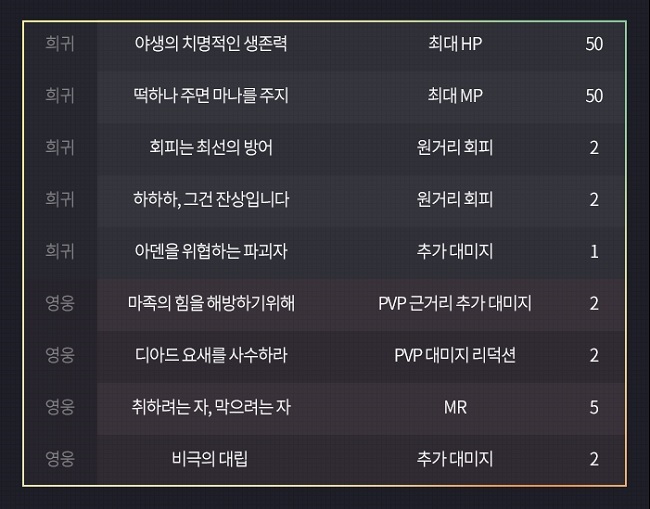Image resolution: width=650 pixels, height=509 pixels.
Task: Click the 'MR' stat cell
Action: (455, 407)
